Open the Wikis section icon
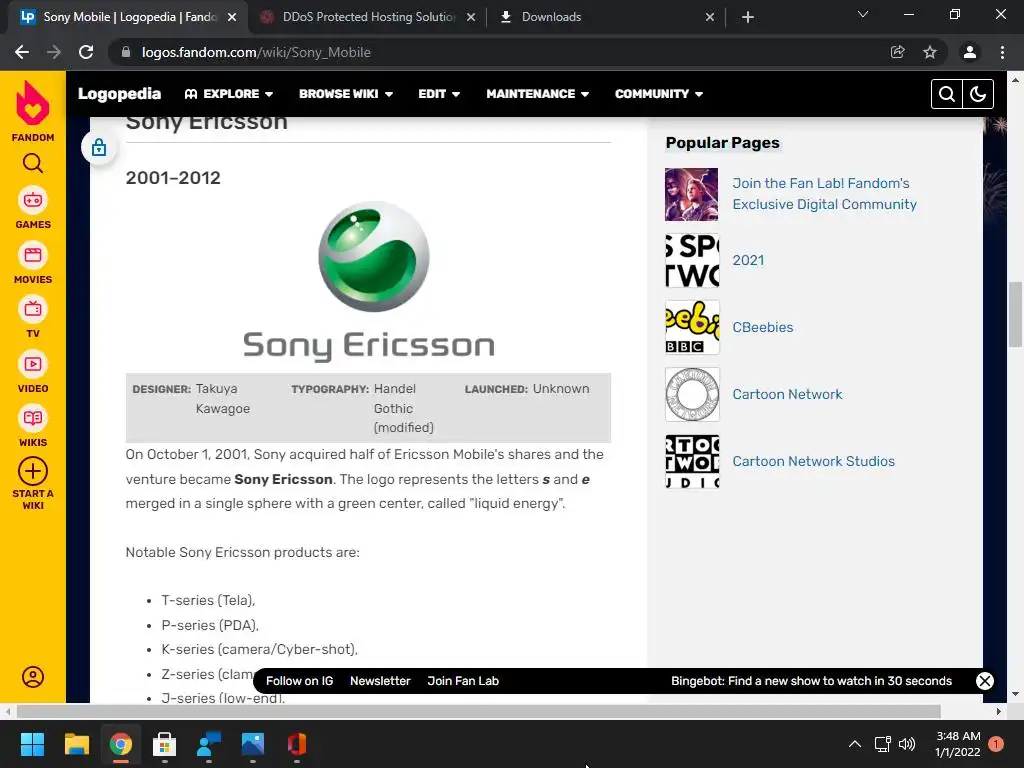 pyautogui.click(x=33, y=419)
